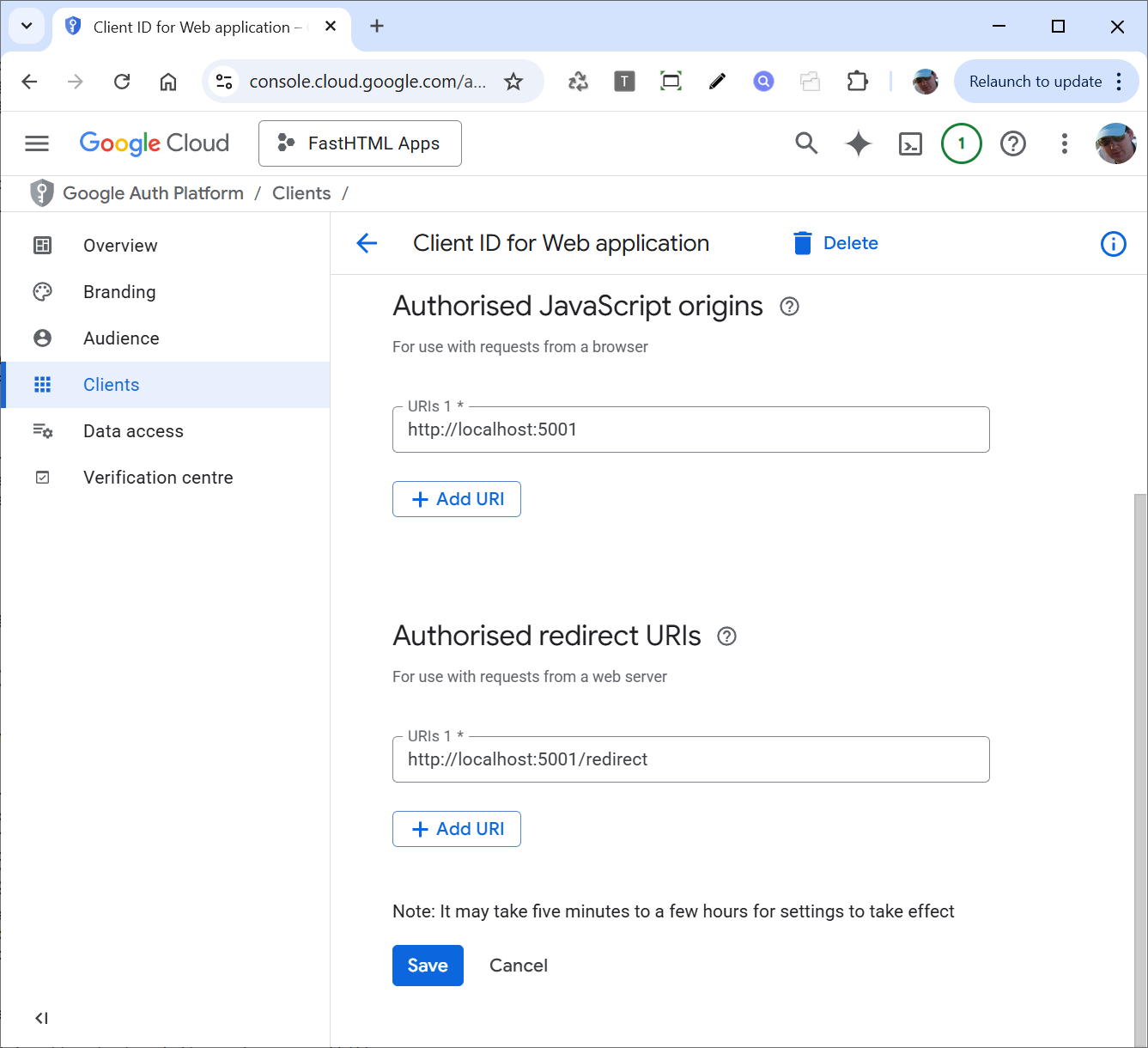Delete the client ID
The width and height of the screenshot is (1148, 1048).
click(x=835, y=243)
